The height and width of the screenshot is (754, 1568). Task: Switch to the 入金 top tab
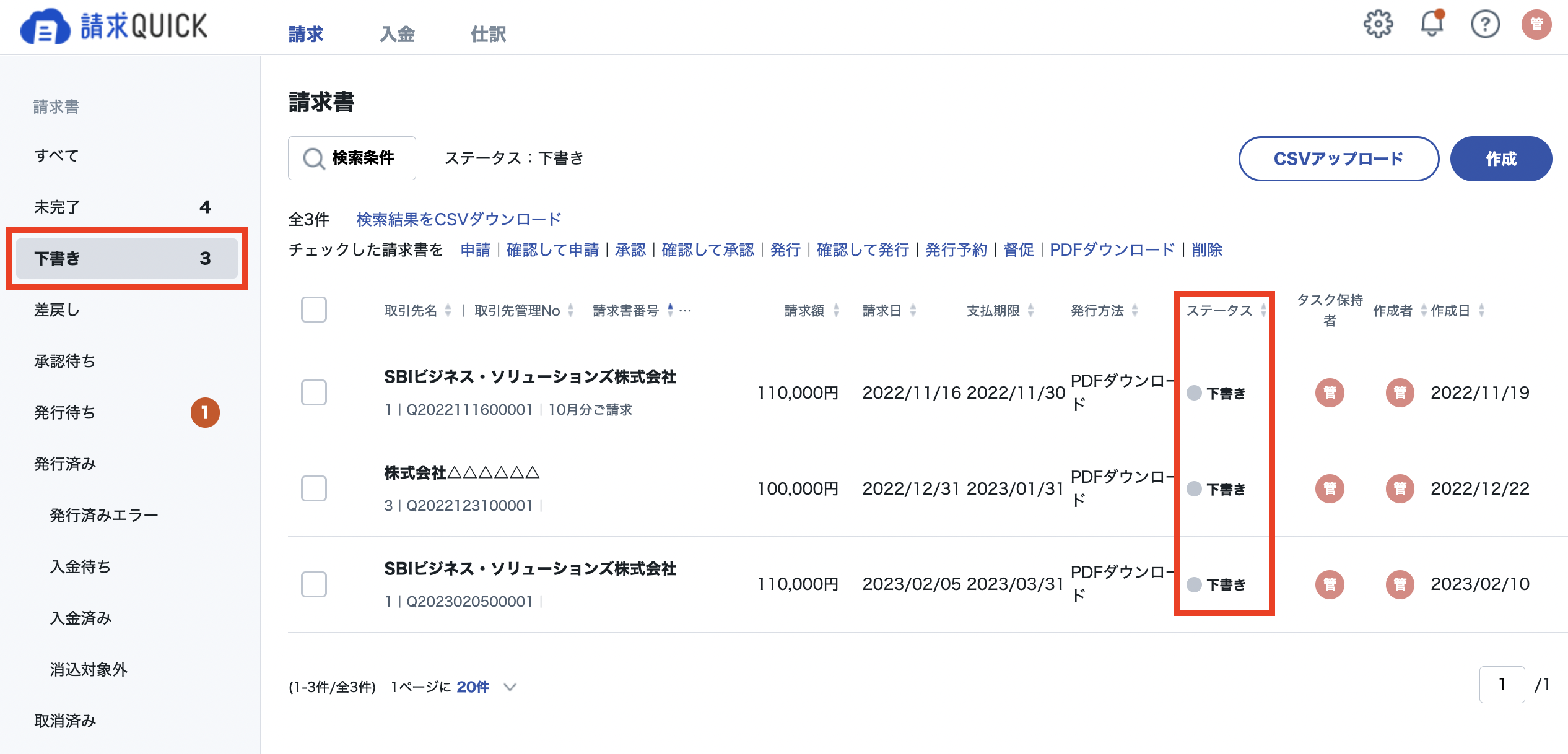point(397,34)
